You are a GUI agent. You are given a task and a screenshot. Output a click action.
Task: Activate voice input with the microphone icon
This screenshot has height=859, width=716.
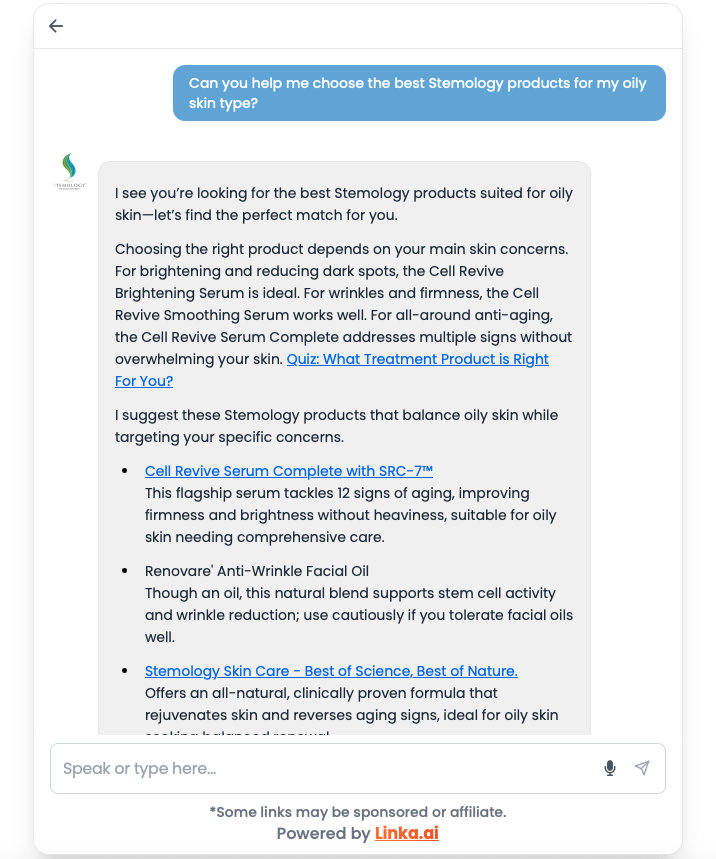pos(610,768)
